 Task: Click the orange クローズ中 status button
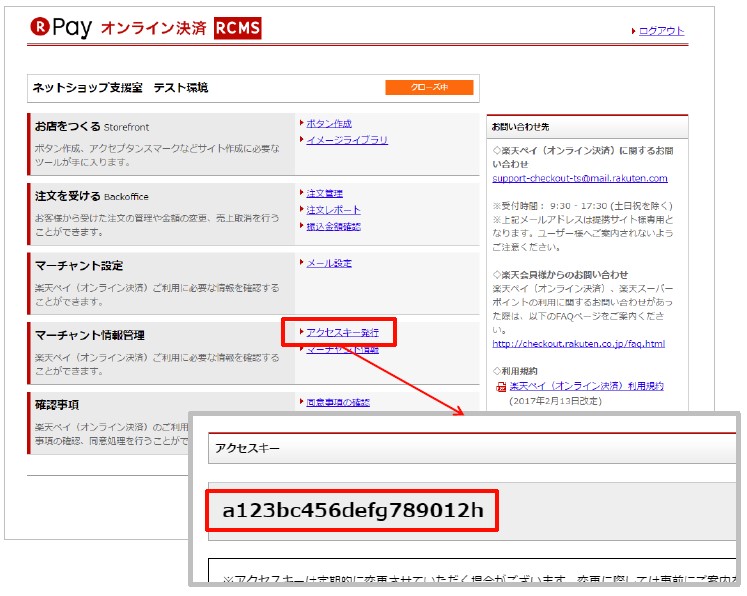[x=429, y=87]
